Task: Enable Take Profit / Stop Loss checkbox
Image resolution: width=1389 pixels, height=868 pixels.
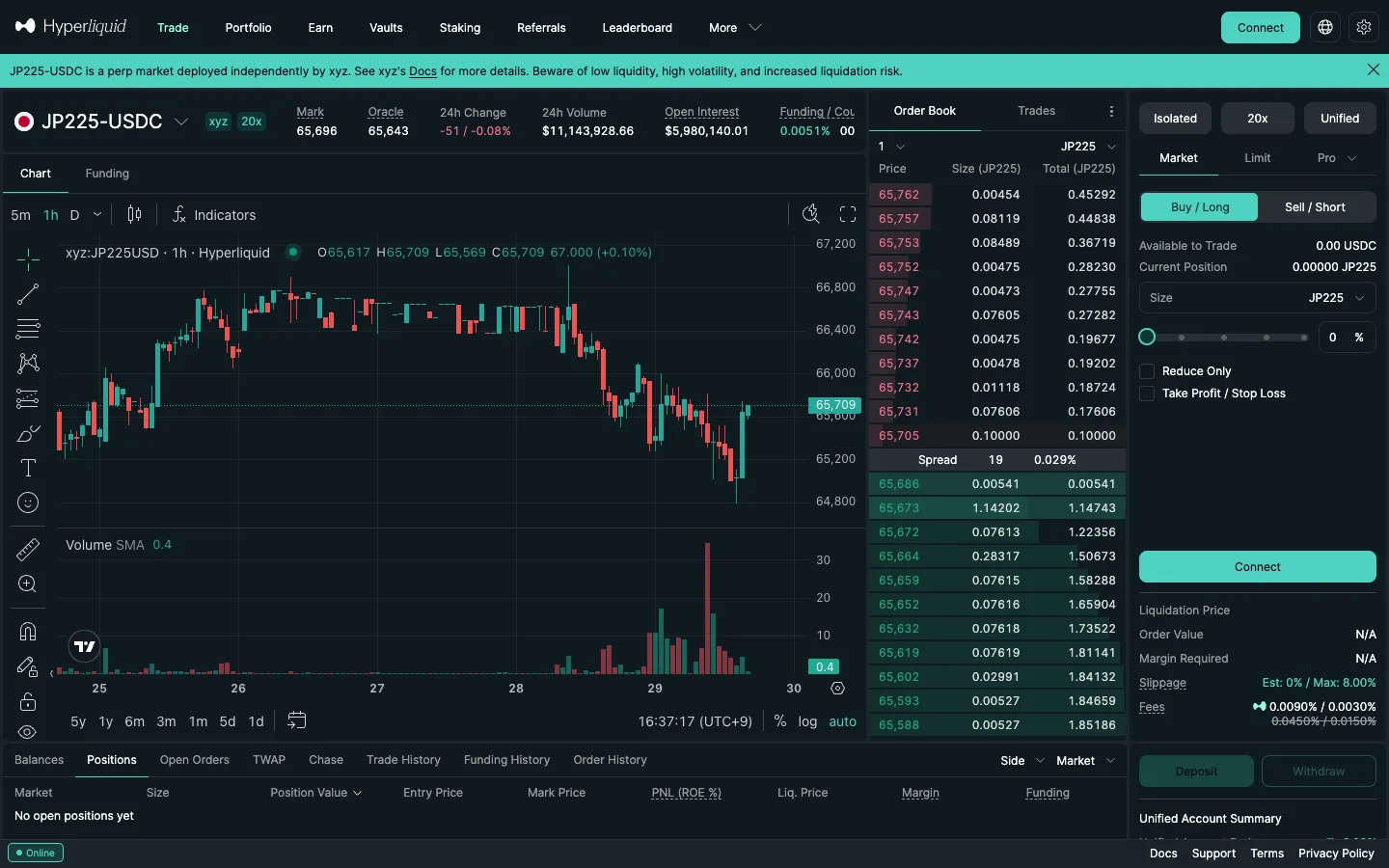Action: click(x=1147, y=393)
